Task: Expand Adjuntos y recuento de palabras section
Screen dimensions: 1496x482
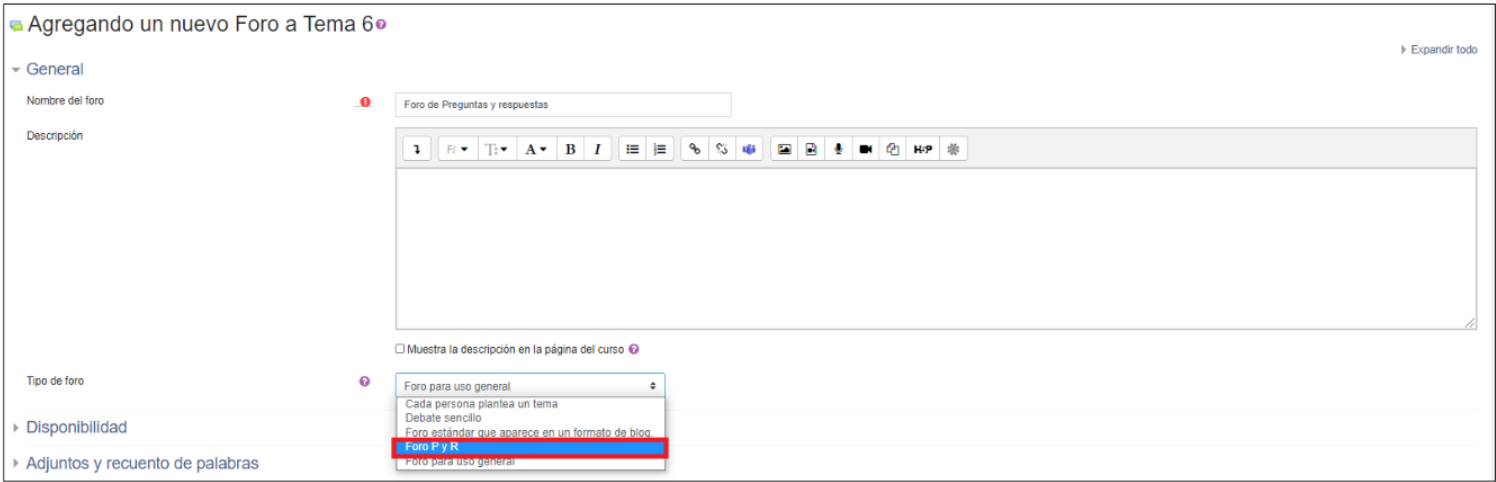Action: [x=142, y=463]
